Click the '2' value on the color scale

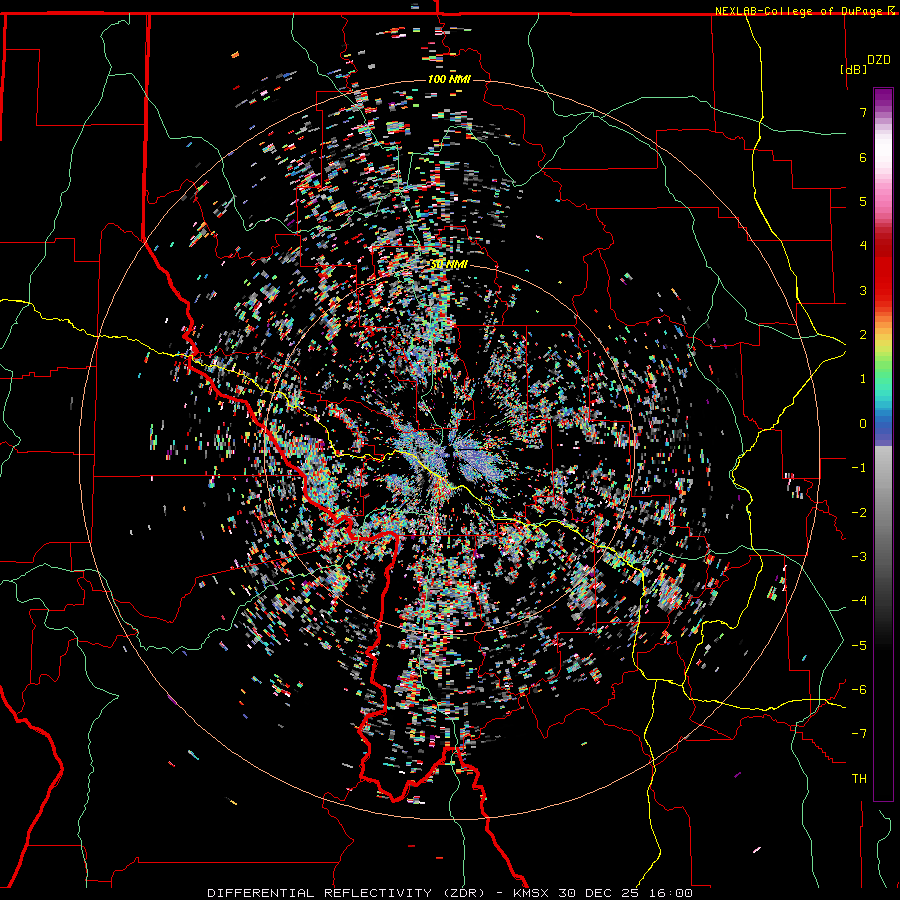(x=863, y=335)
